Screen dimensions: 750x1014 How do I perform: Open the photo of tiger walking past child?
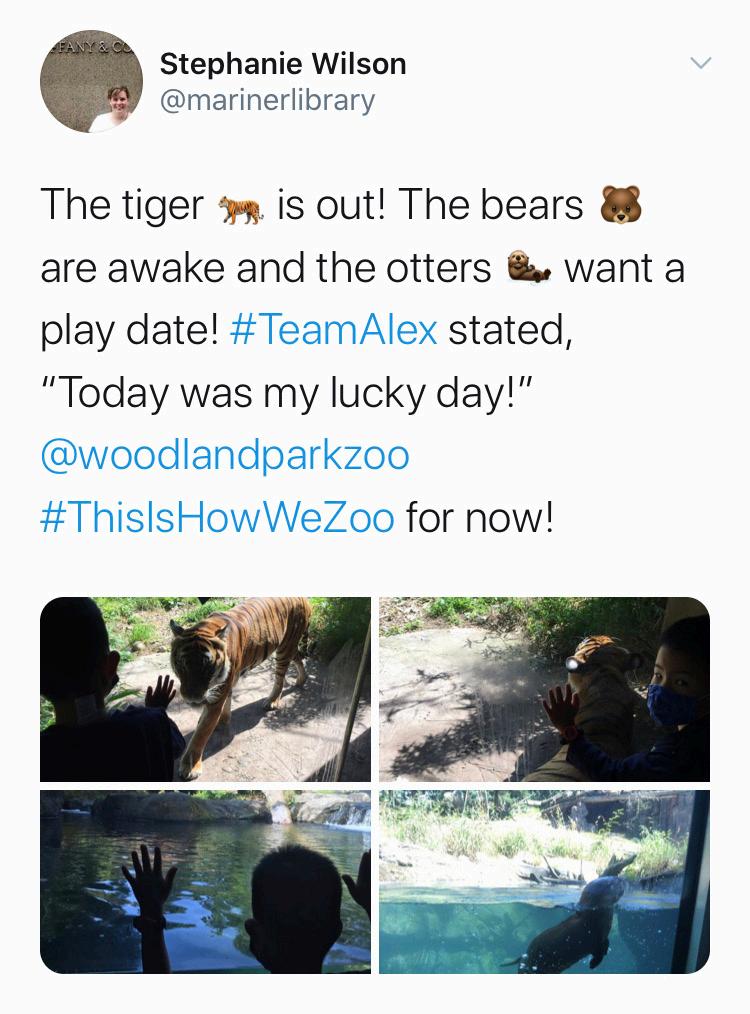[206, 689]
